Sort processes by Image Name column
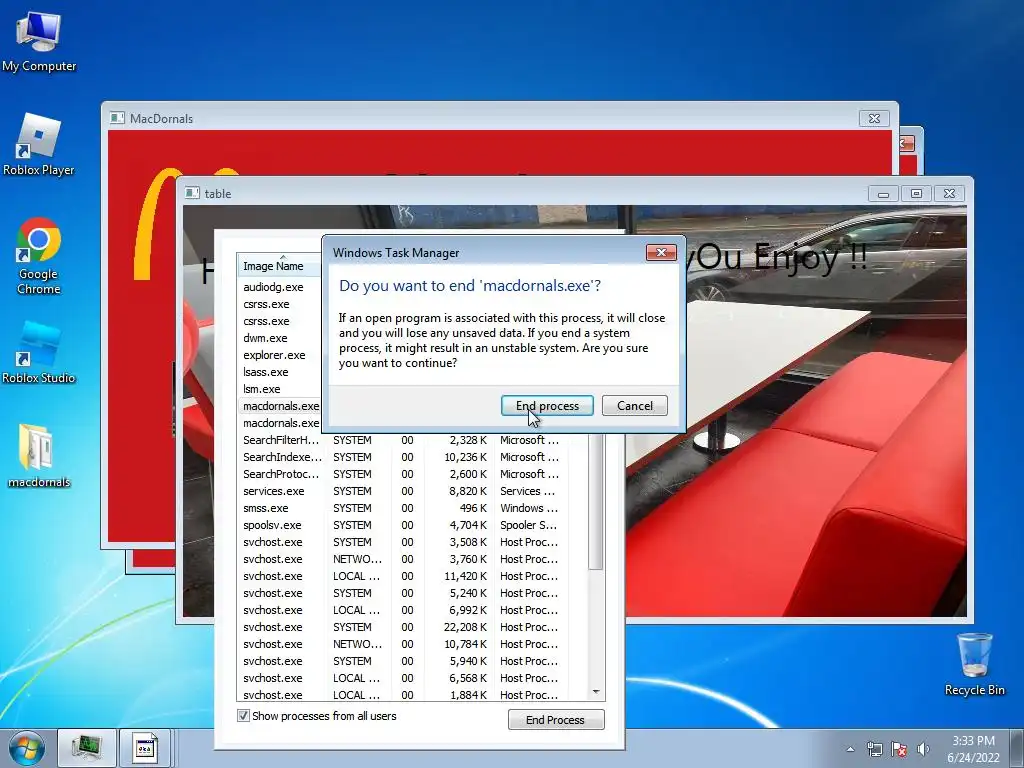 (280, 266)
